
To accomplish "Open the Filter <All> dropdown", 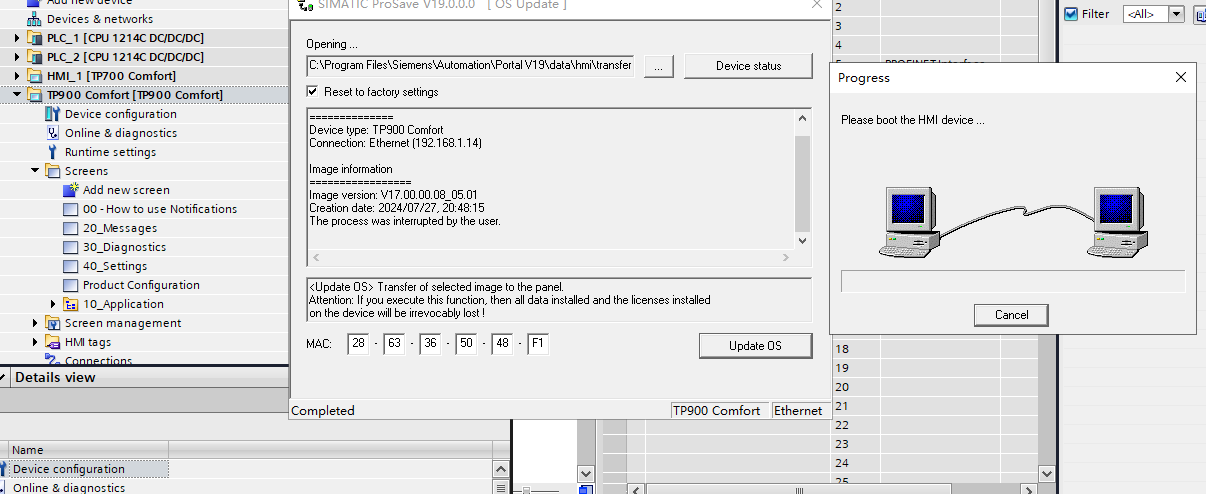I will click(x=1176, y=14).
